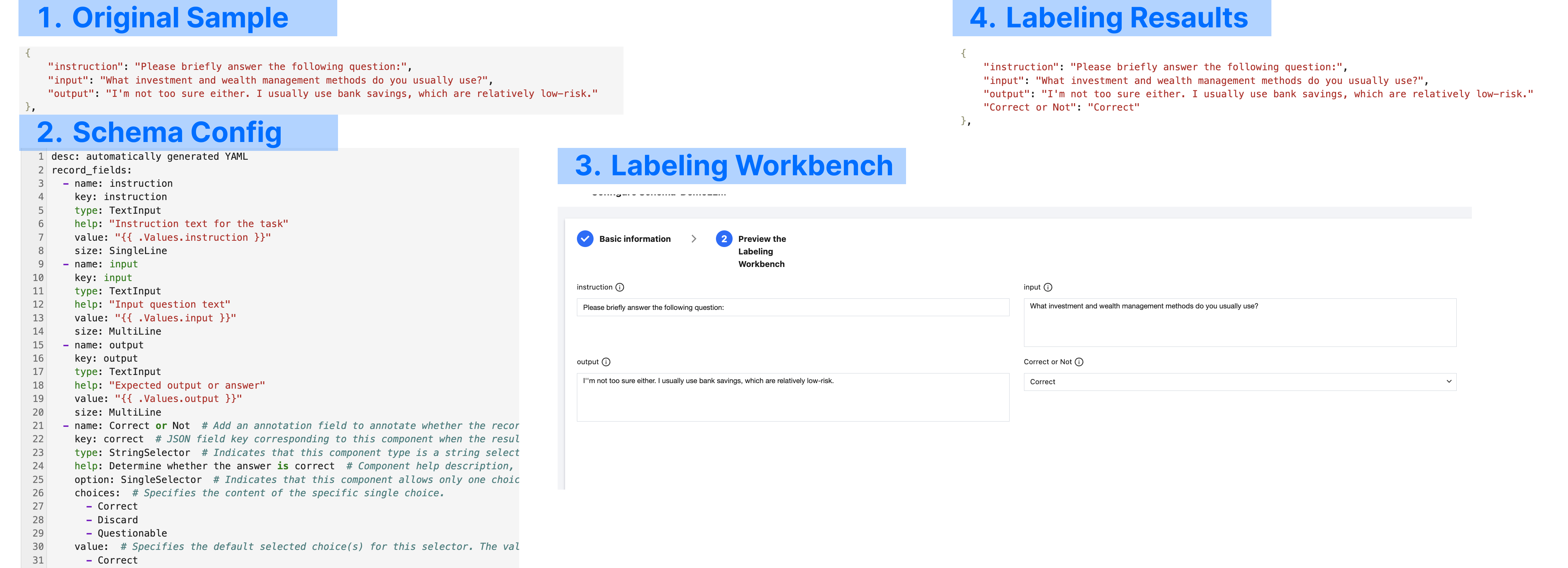This screenshot has height=568, width=1568.
Task: Click the blue checkmark icon for Basic information
Action: (584, 239)
